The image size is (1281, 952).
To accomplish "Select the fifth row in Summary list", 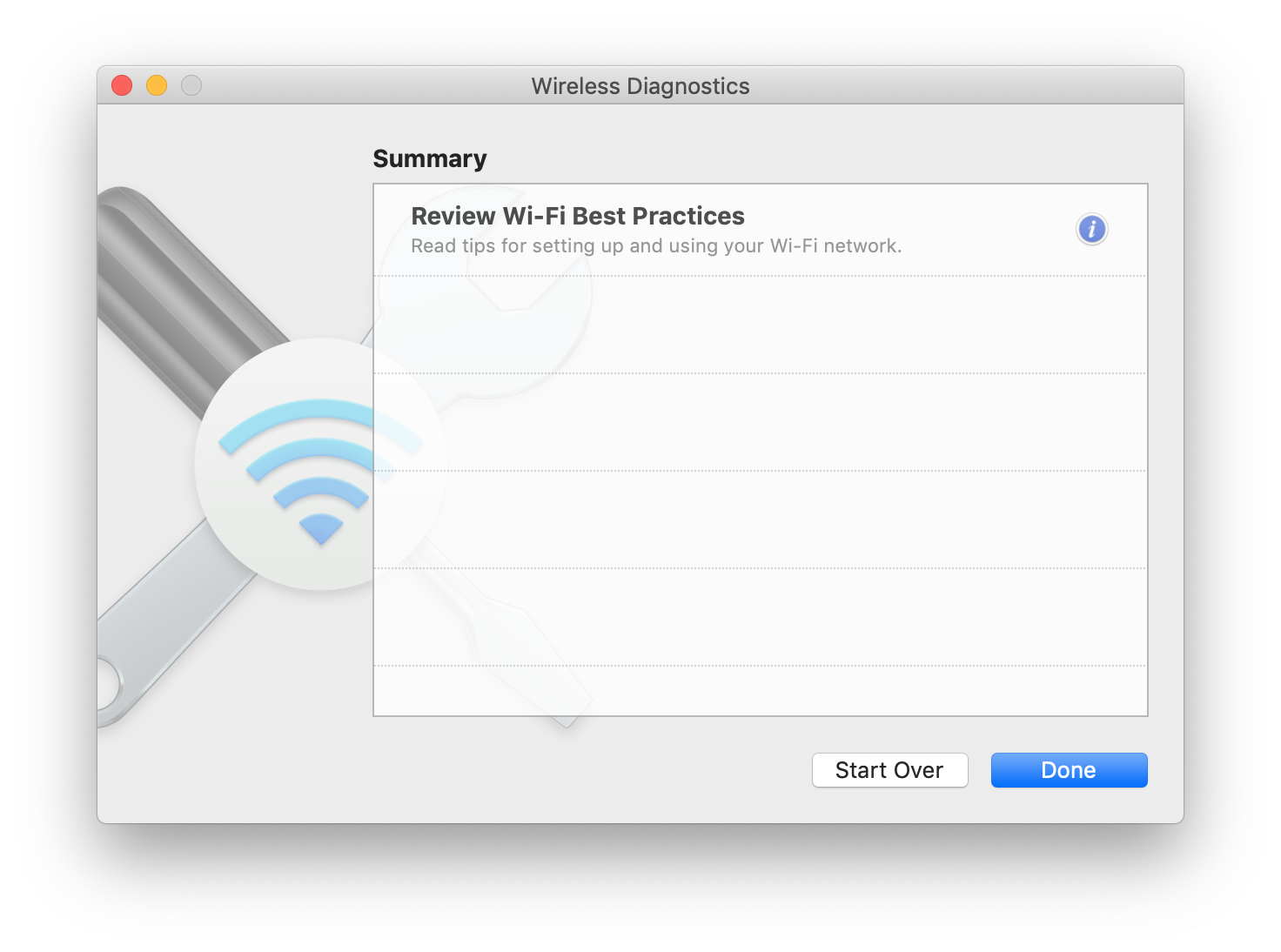I will click(x=760, y=618).
